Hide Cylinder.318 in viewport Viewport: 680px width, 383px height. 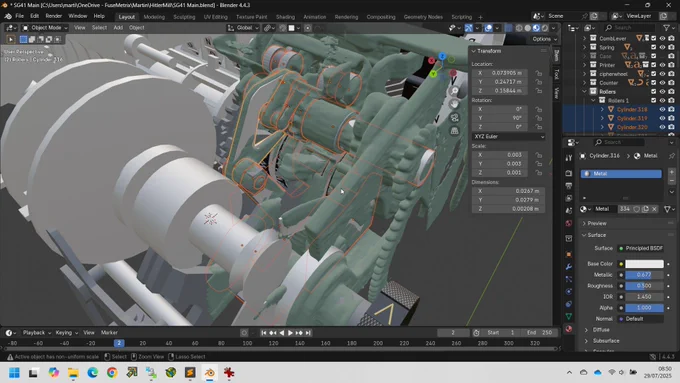(x=662, y=109)
